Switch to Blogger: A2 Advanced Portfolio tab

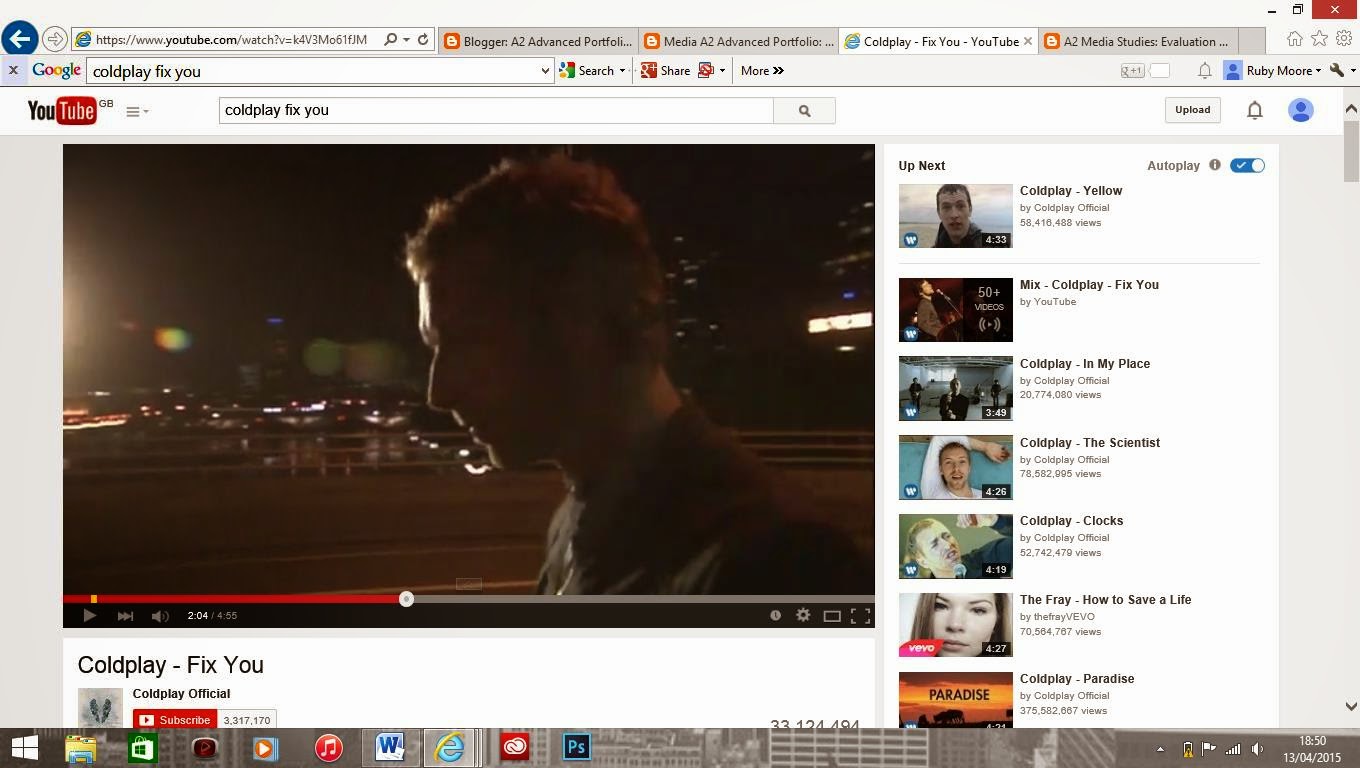pos(537,41)
